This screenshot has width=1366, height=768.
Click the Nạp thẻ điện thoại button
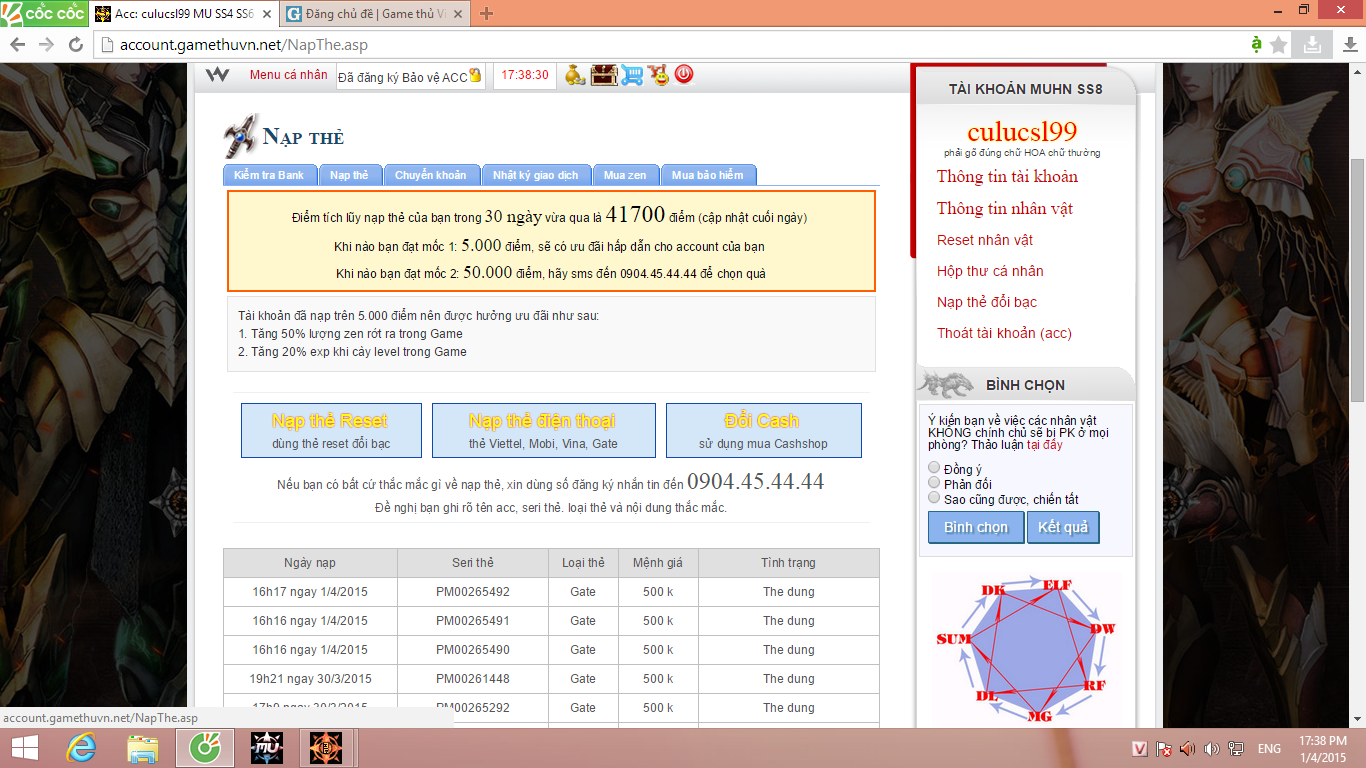543,431
